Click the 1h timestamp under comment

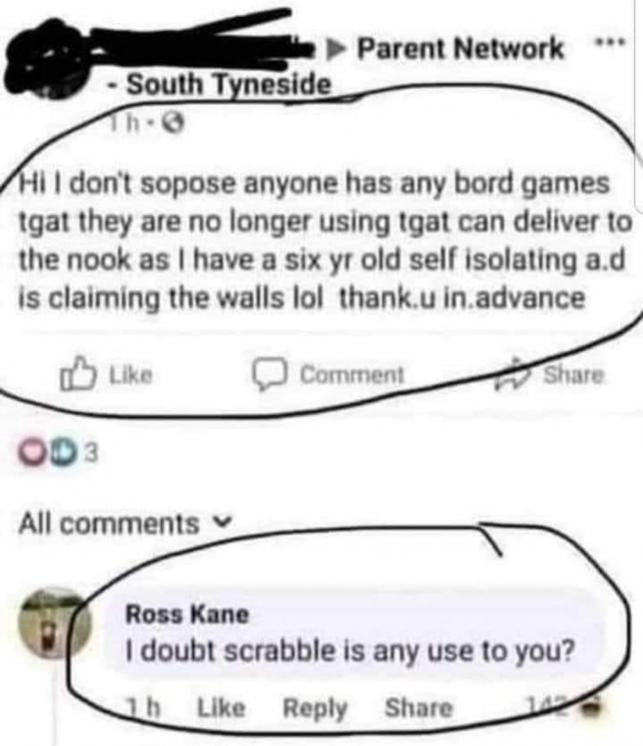tap(143, 707)
